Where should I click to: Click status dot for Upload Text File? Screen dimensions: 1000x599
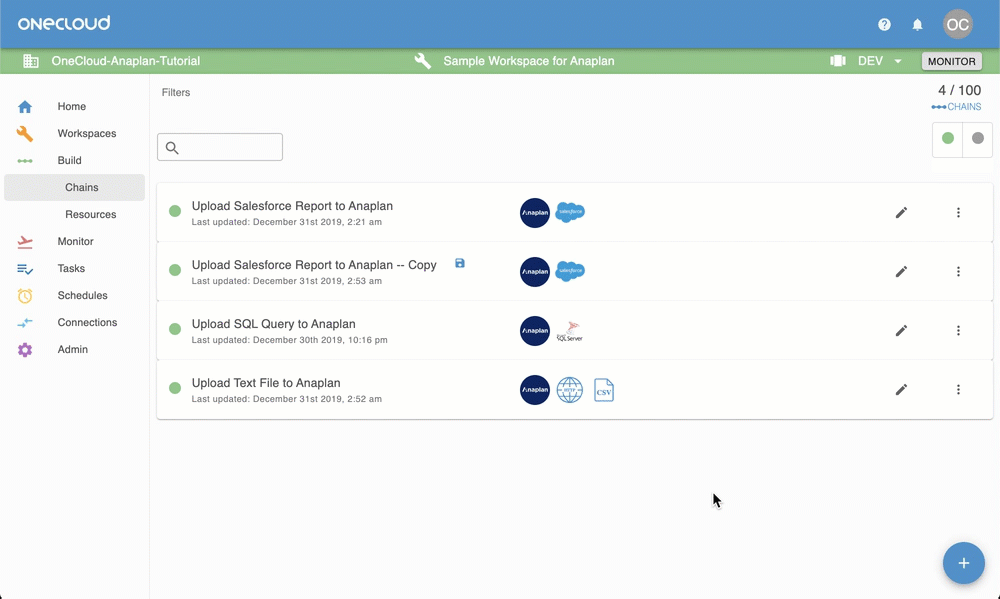coord(175,388)
